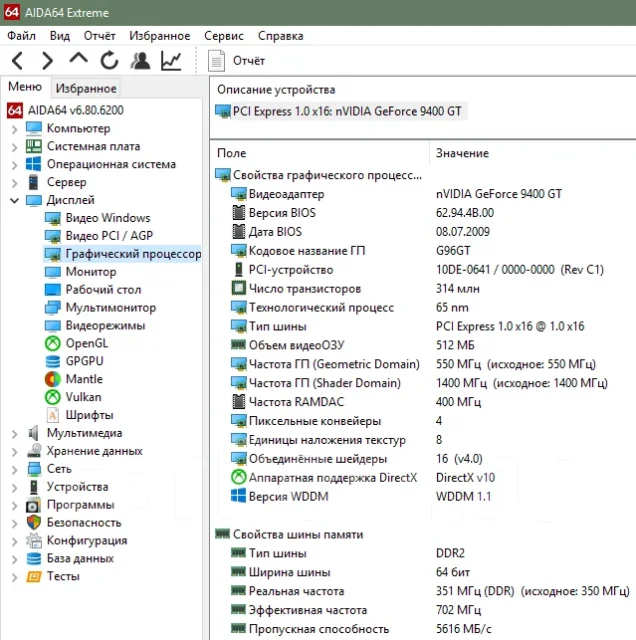Open the Сервис menu
Image resolution: width=636 pixels, height=640 pixels.
point(224,36)
